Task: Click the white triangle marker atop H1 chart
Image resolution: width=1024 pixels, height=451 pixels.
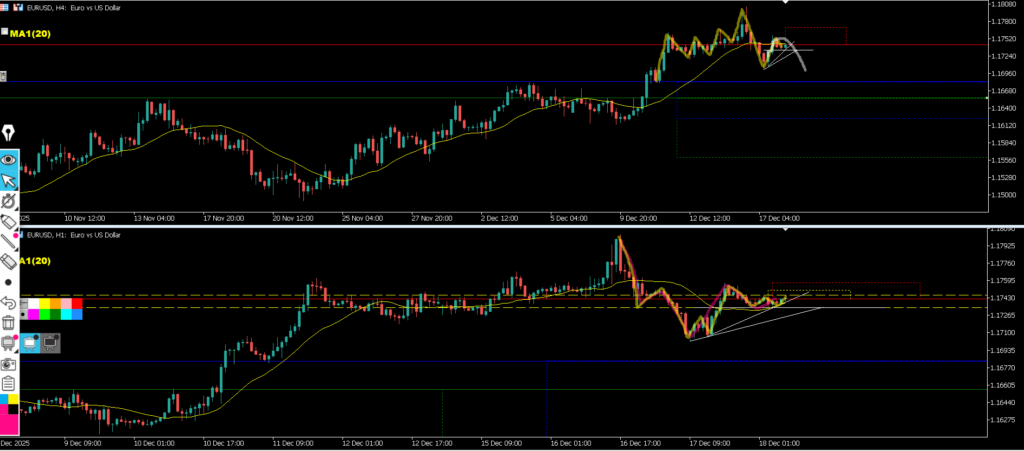Action: tap(786, 228)
